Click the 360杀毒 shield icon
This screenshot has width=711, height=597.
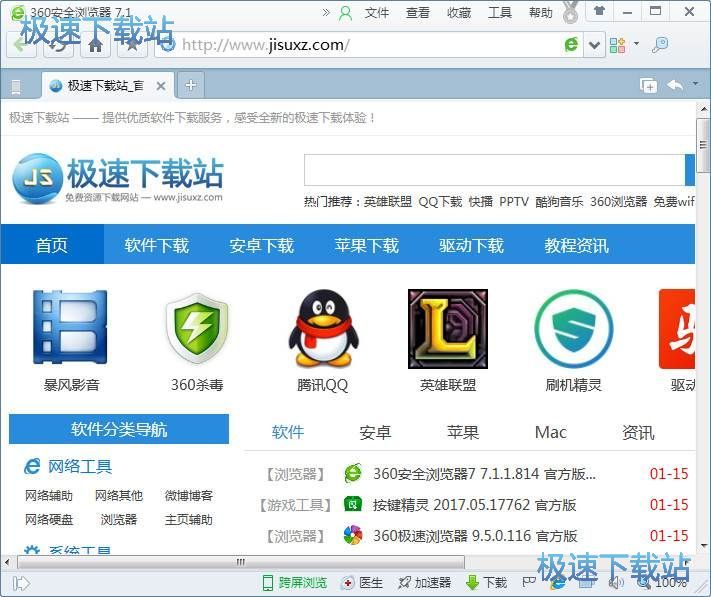click(197, 329)
